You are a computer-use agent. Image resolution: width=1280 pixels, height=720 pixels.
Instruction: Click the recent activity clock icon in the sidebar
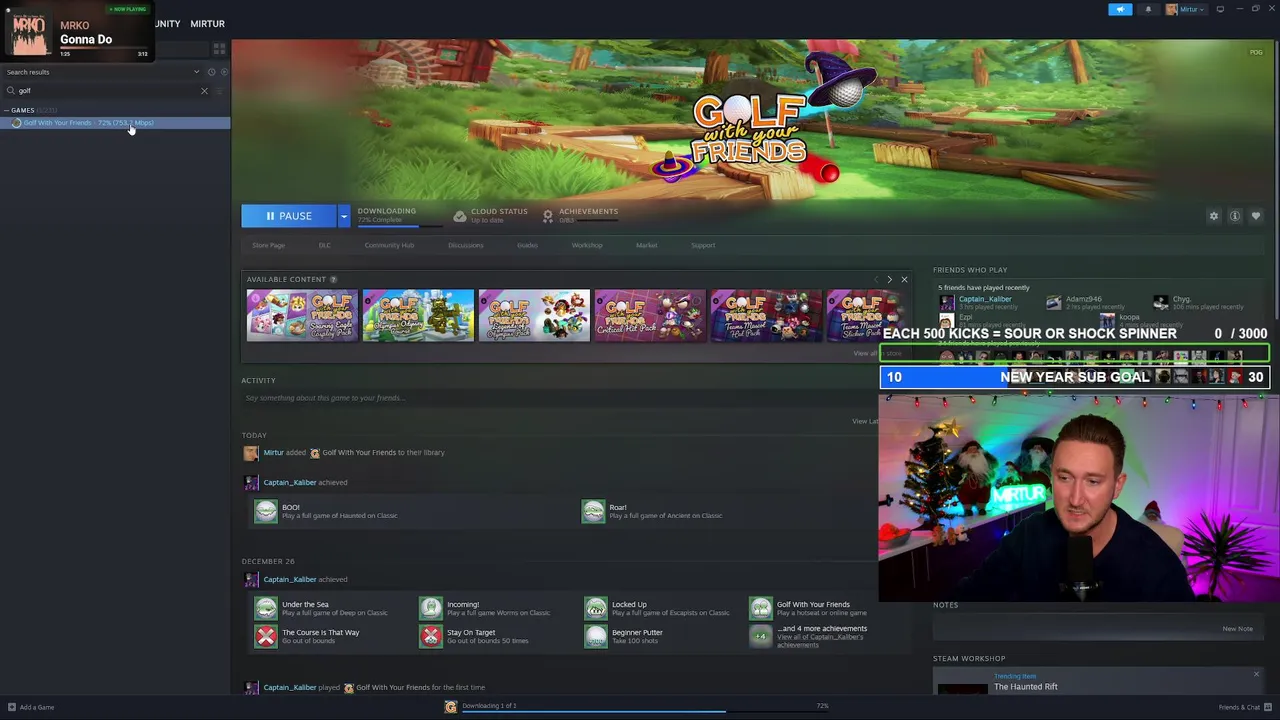pyautogui.click(x=211, y=72)
